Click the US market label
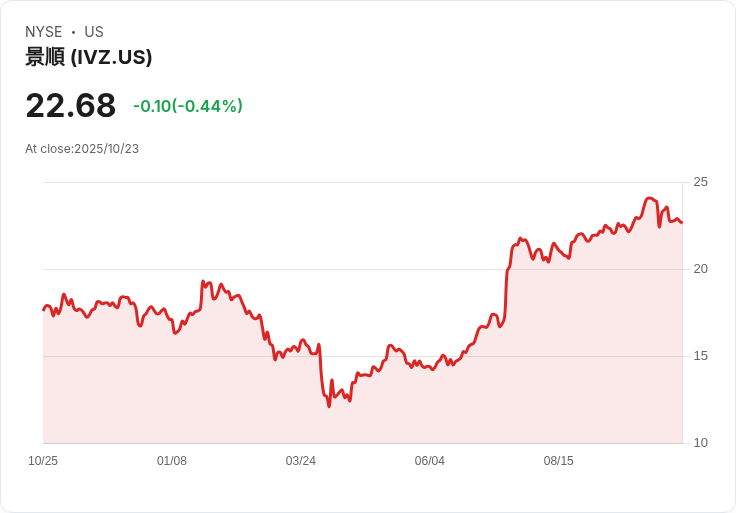 click(94, 32)
